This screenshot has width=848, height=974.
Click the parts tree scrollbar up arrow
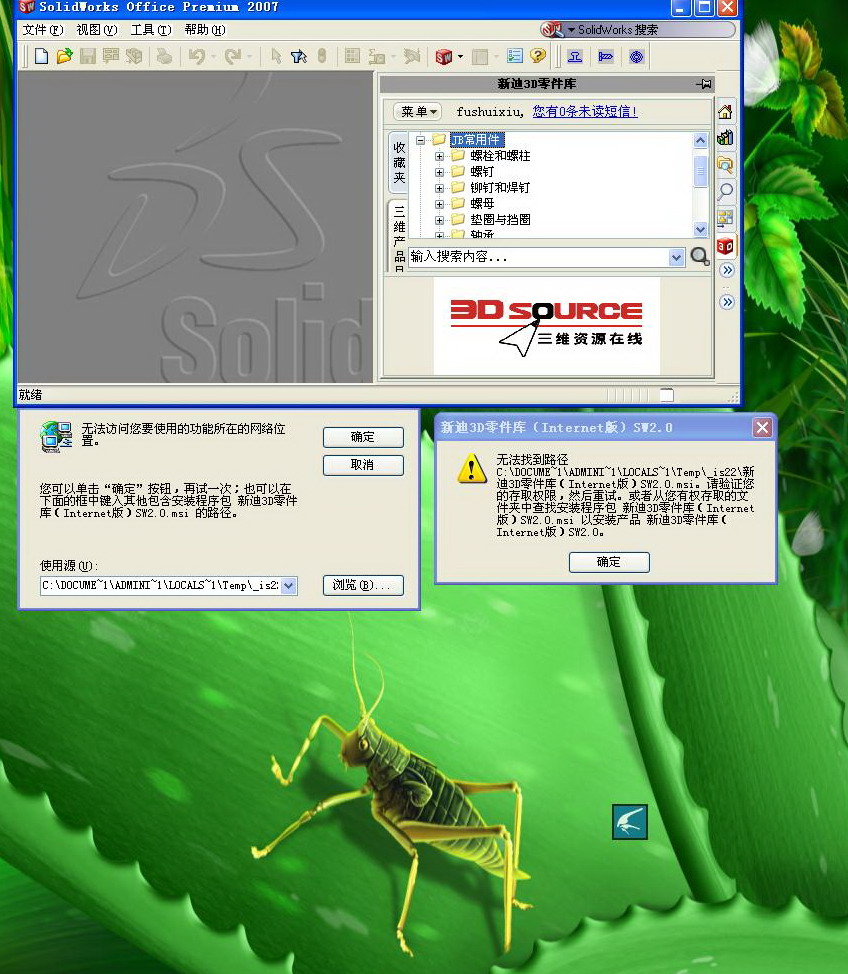point(700,140)
